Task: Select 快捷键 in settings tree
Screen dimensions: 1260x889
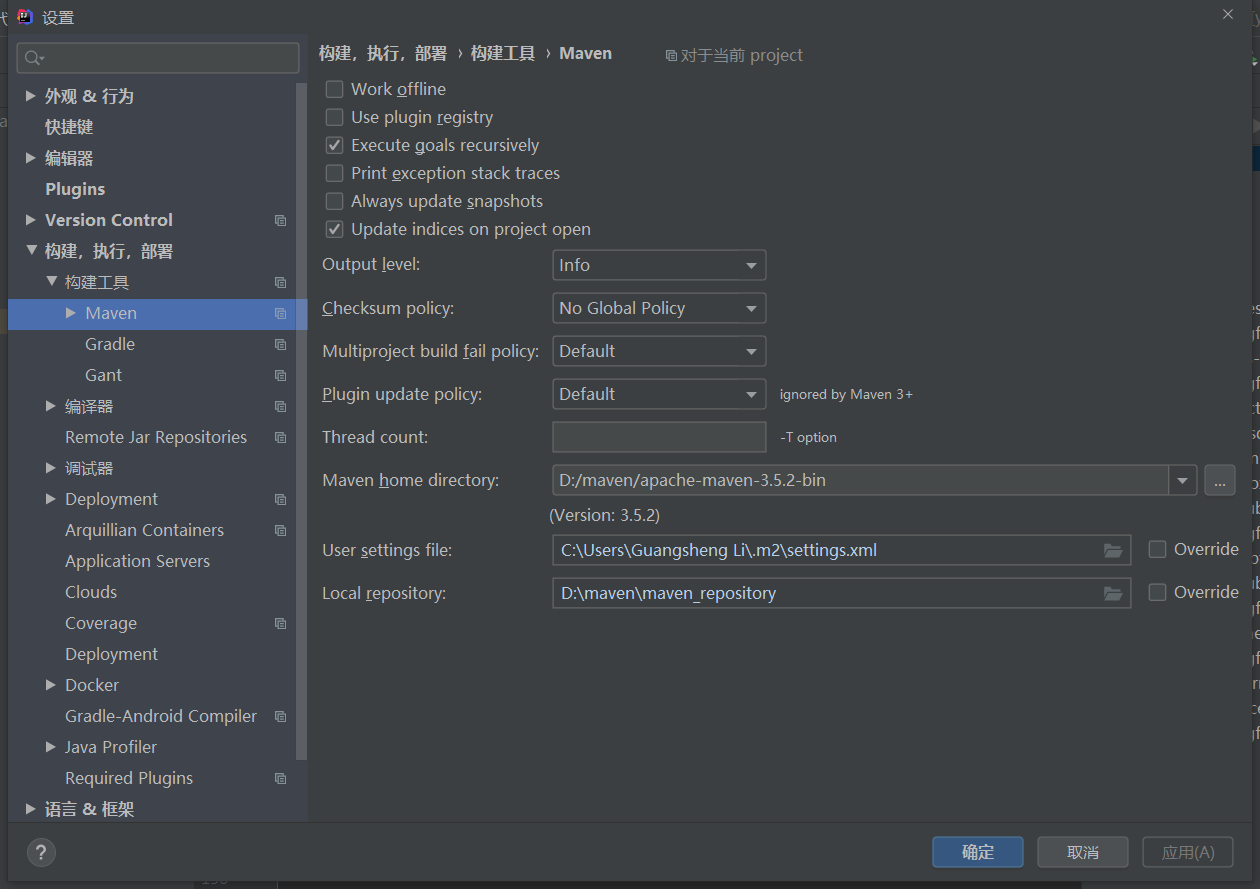Action: pyautogui.click(x=69, y=127)
